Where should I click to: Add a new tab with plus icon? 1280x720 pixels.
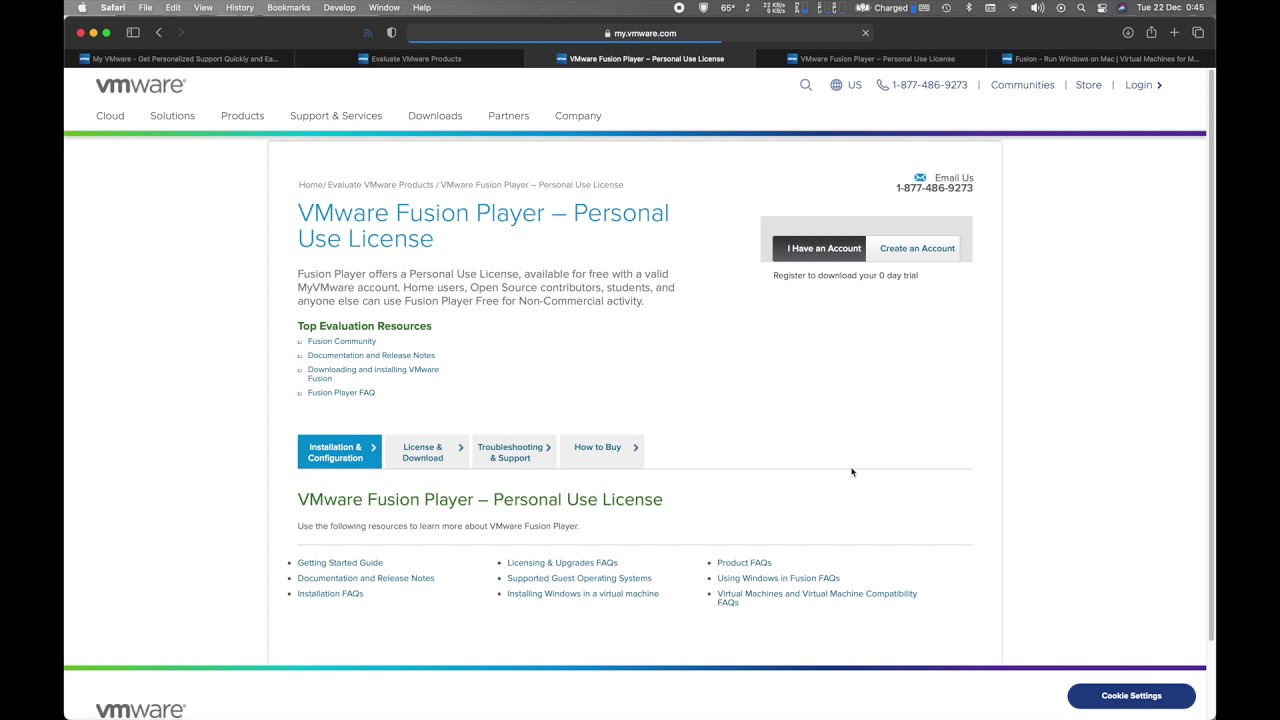pyautogui.click(x=1174, y=33)
